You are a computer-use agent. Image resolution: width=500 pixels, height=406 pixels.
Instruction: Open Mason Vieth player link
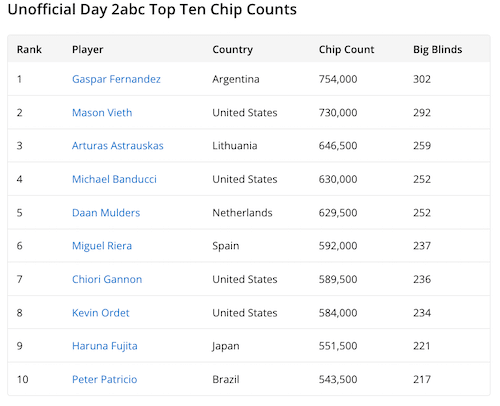pyautogui.click(x=102, y=113)
